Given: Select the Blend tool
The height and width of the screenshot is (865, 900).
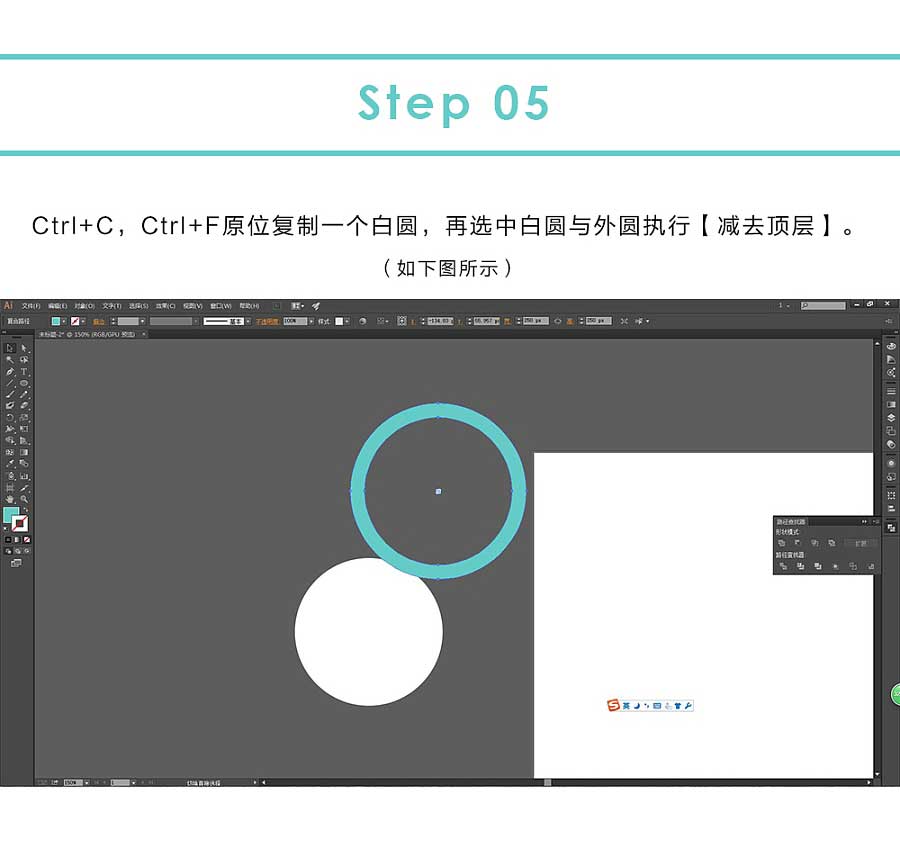Looking at the screenshot, I should [24, 464].
